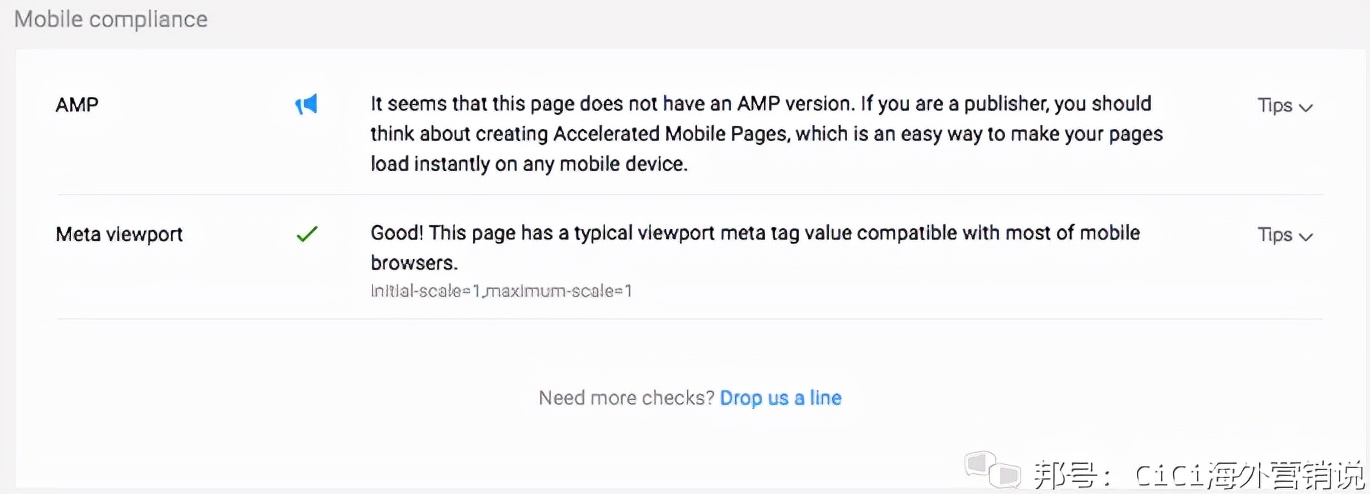
Task: Click the blue megaphone icon beside AMP
Action: (306, 104)
